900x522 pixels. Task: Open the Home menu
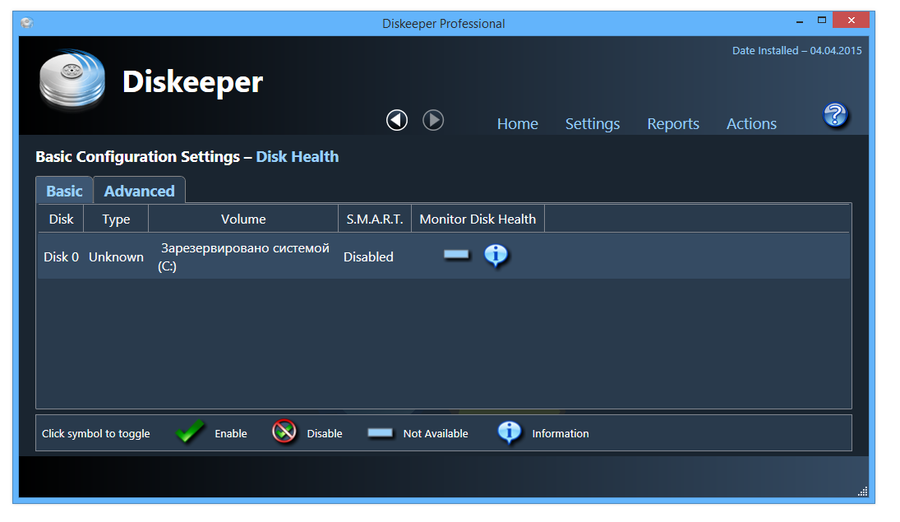pyautogui.click(x=517, y=124)
